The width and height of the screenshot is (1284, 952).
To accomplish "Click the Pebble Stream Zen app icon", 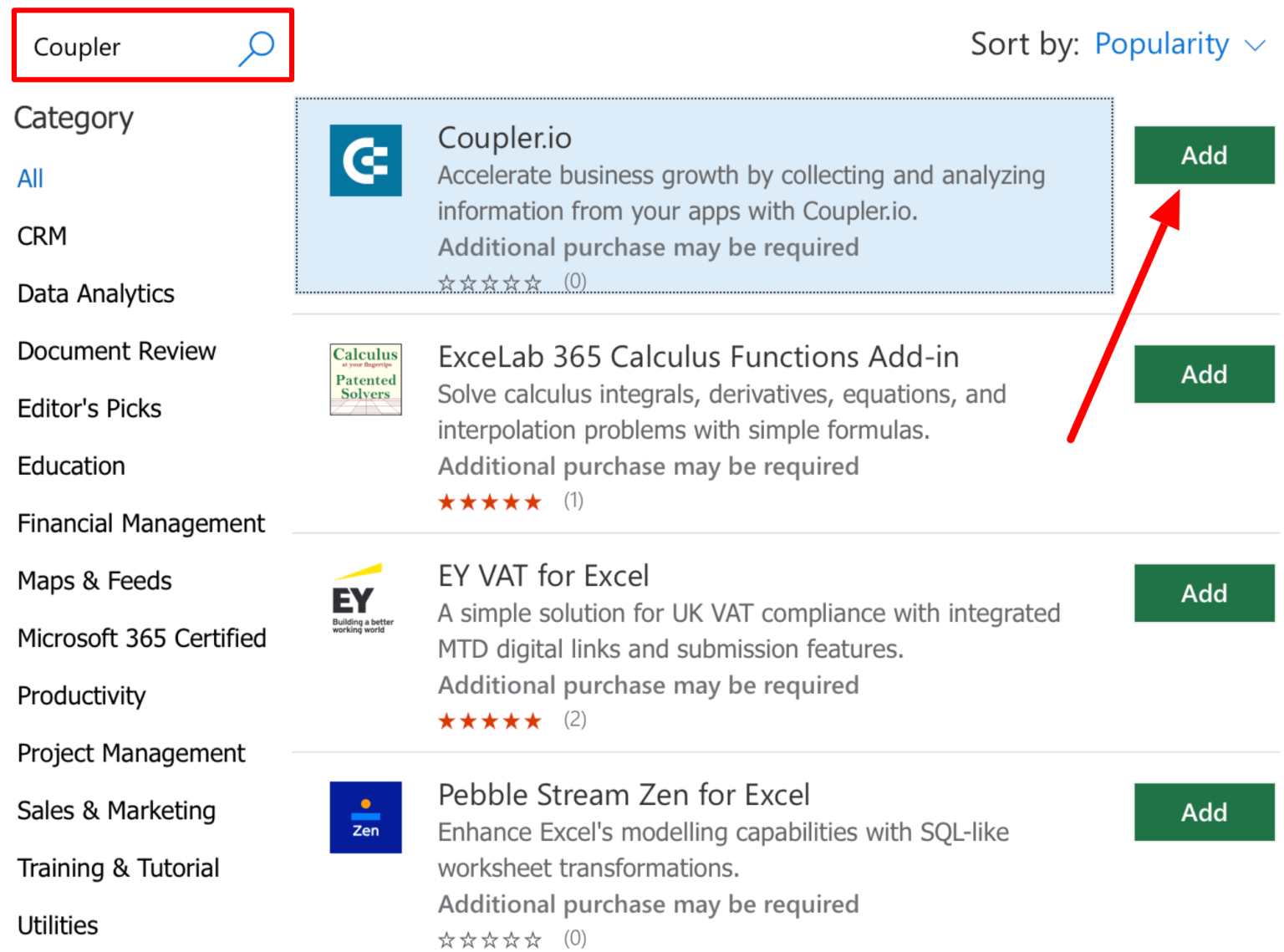I will click(365, 817).
